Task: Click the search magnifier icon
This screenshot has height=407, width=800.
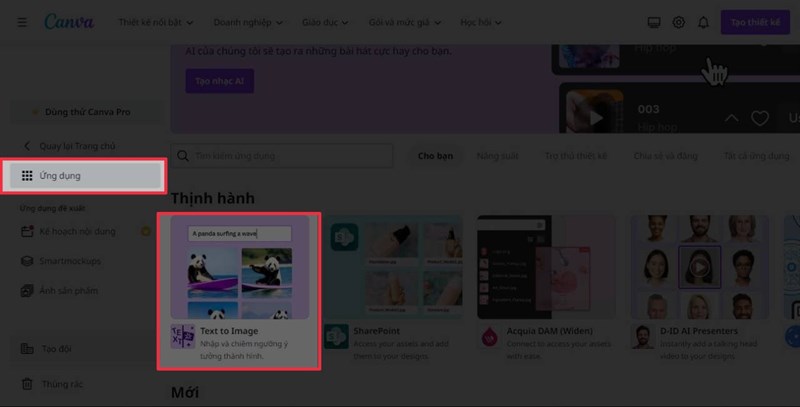Action: (x=183, y=156)
